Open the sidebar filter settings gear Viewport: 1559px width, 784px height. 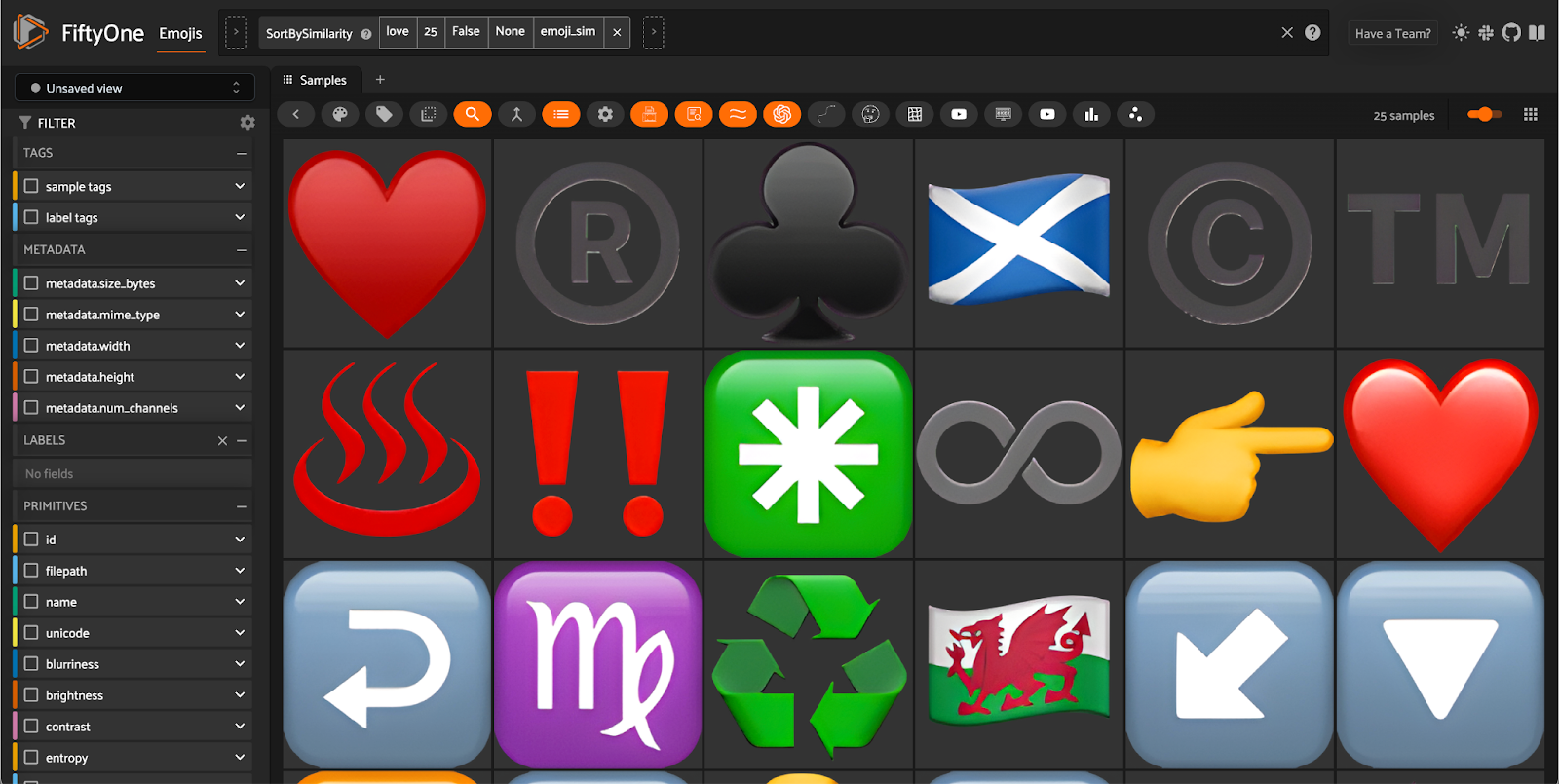pos(247,123)
